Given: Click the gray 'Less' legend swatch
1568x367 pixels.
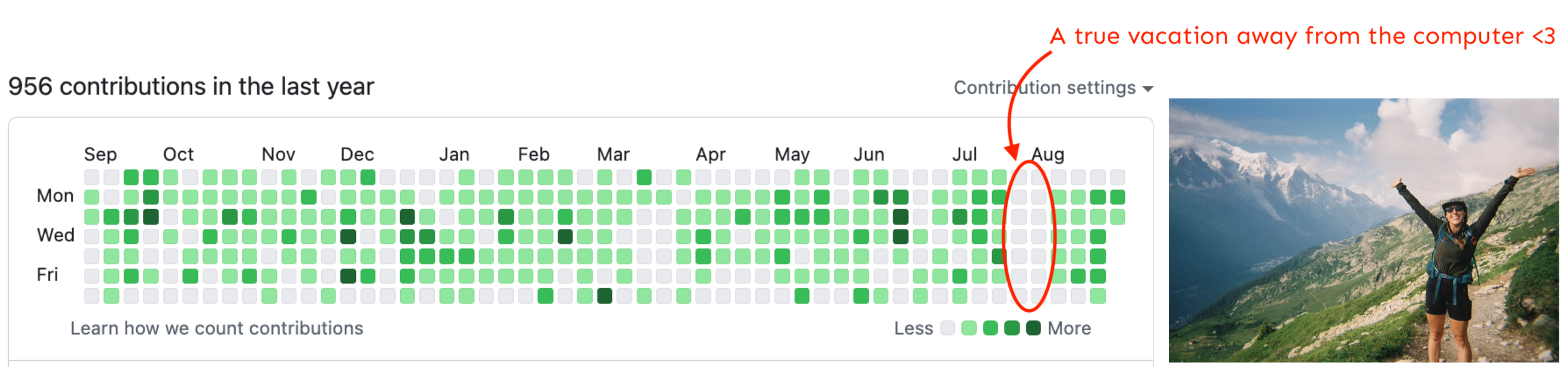Looking at the screenshot, I should 947,328.
